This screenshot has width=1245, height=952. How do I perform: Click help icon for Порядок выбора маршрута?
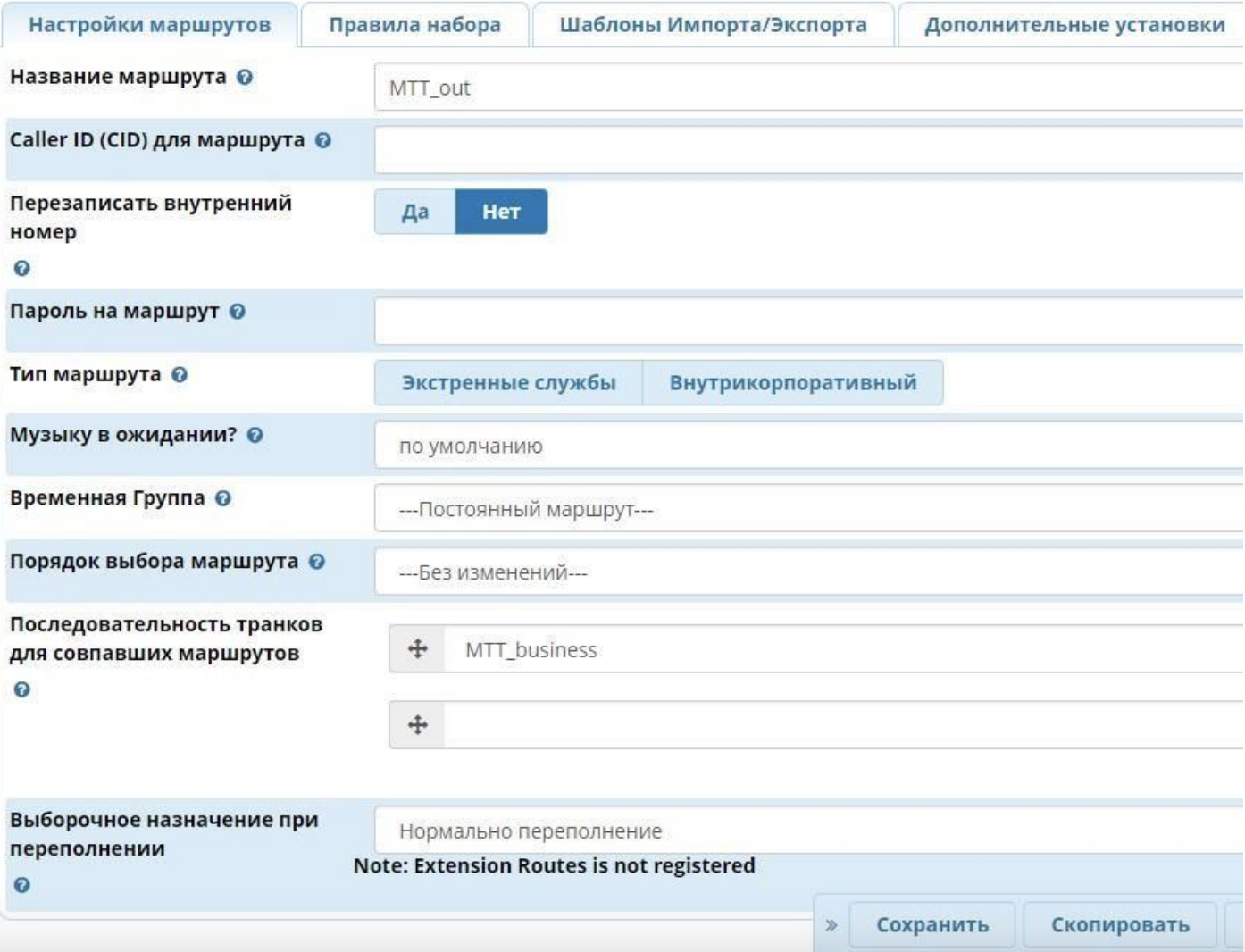(317, 562)
